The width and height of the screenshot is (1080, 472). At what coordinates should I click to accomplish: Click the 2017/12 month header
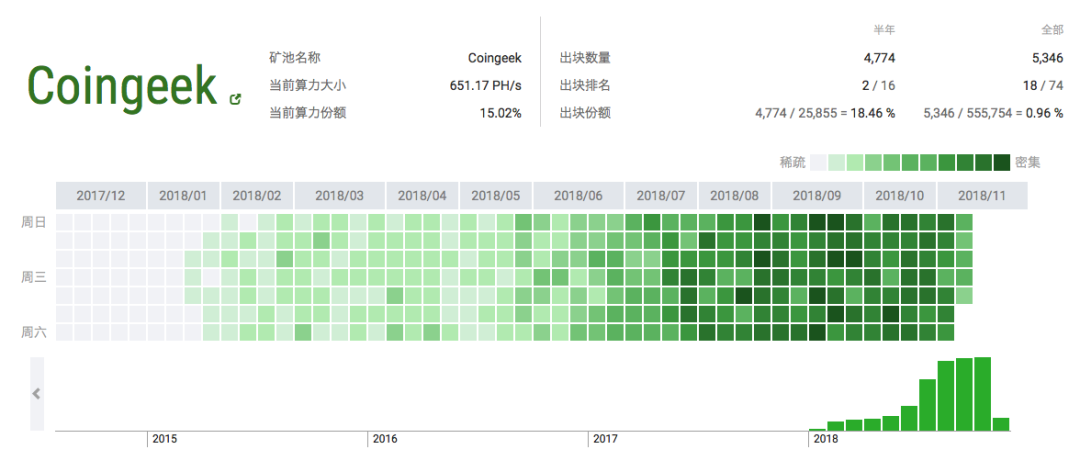click(x=101, y=196)
